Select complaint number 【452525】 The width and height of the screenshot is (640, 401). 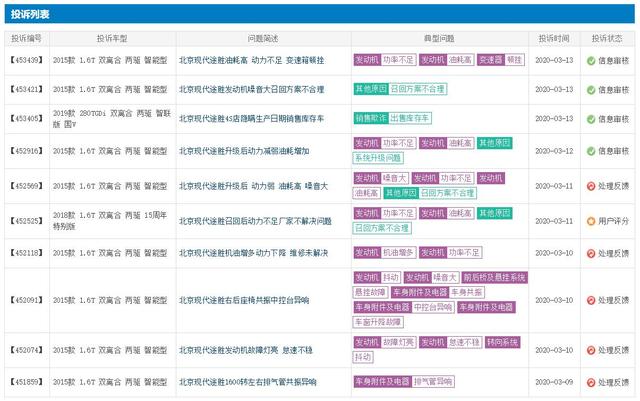tap(27, 221)
